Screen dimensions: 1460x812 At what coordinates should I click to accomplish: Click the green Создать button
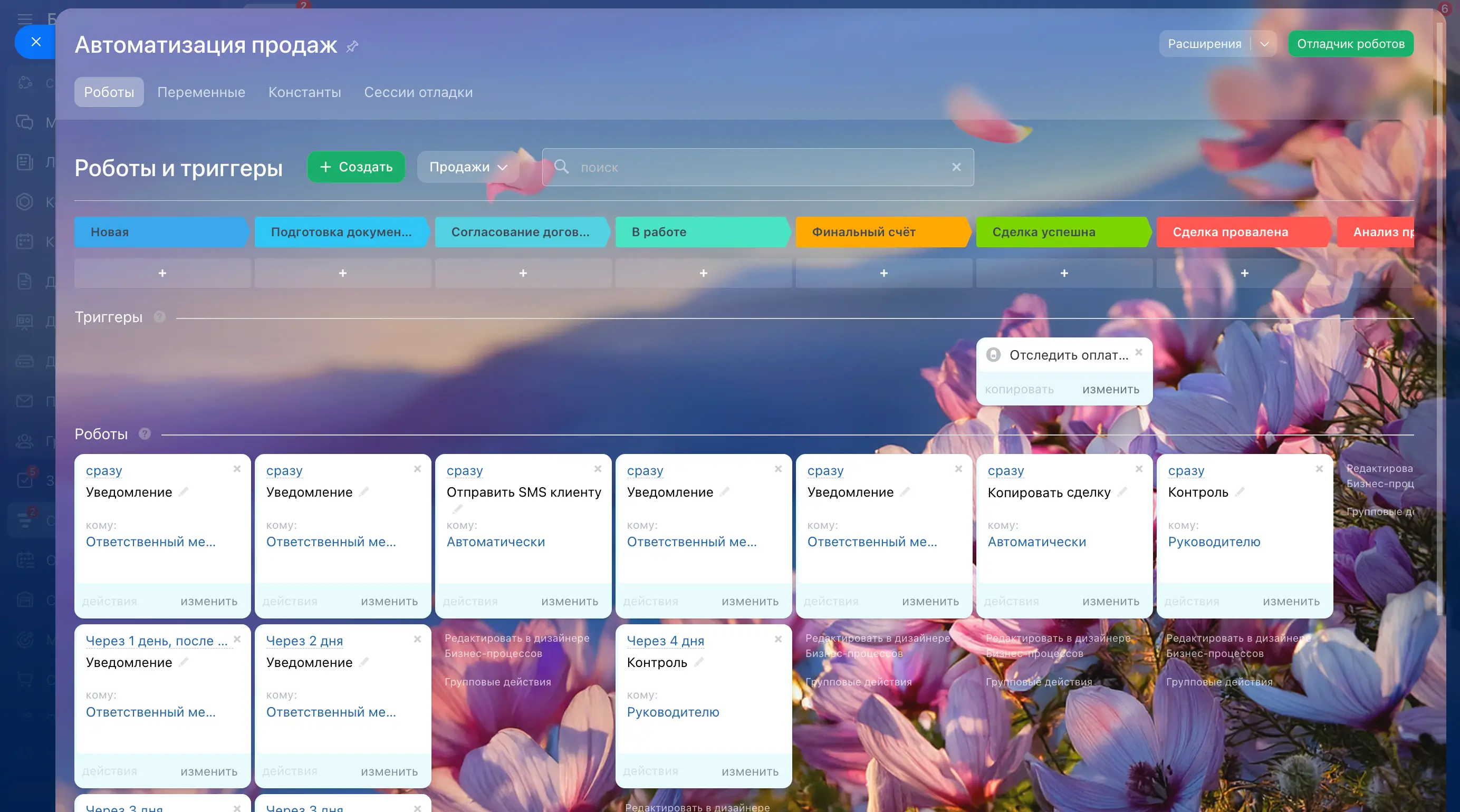[356, 167]
